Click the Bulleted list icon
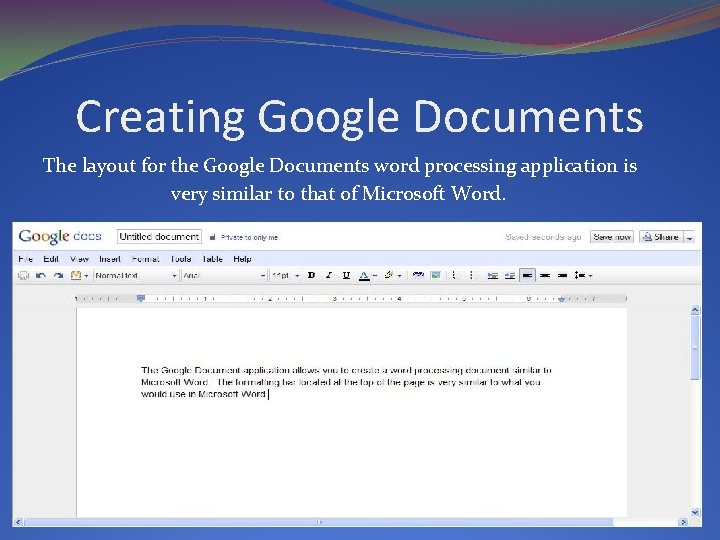720x540 pixels. click(x=471, y=276)
